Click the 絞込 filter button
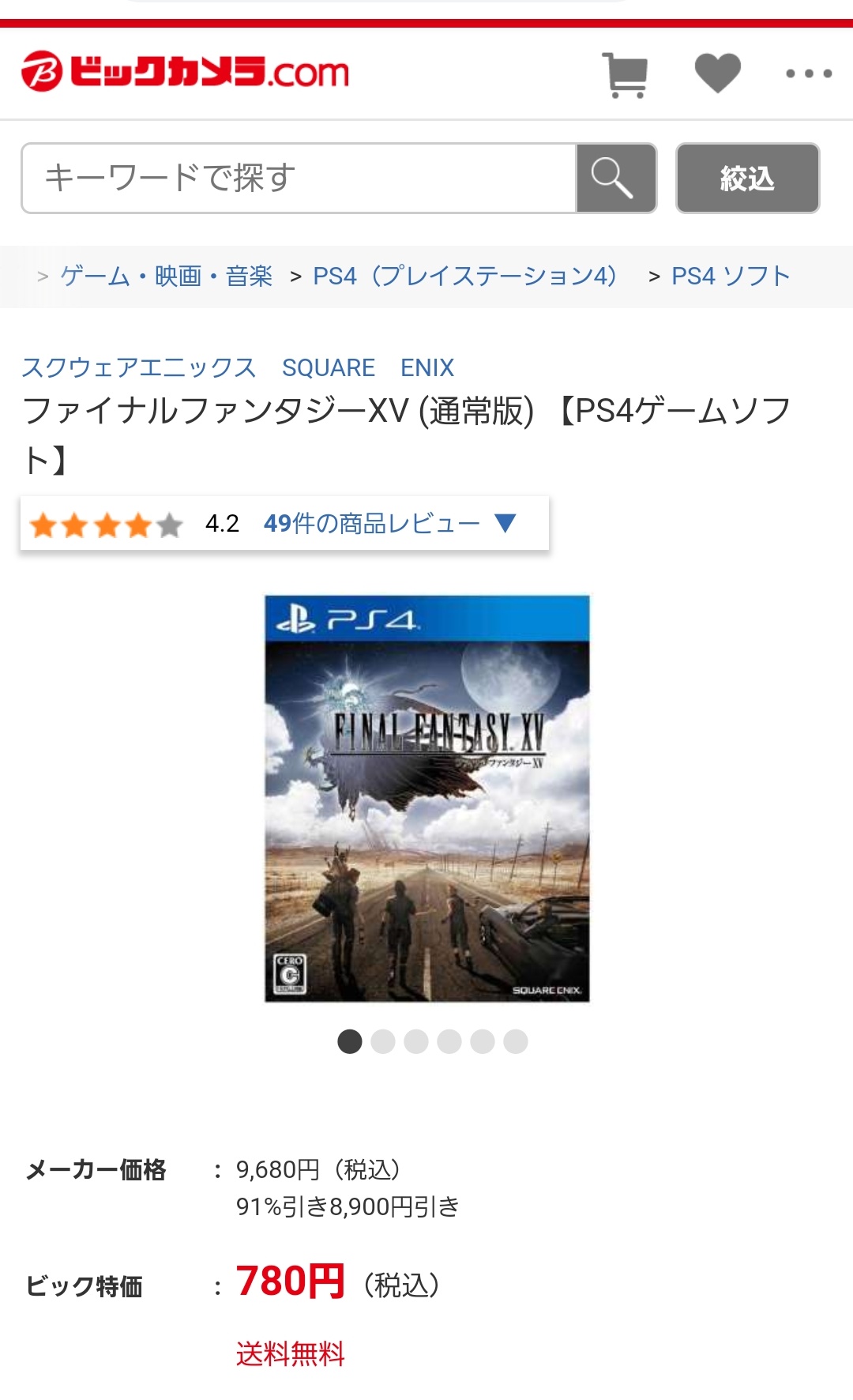The image size is (853, 1400). tap(747, 178)
